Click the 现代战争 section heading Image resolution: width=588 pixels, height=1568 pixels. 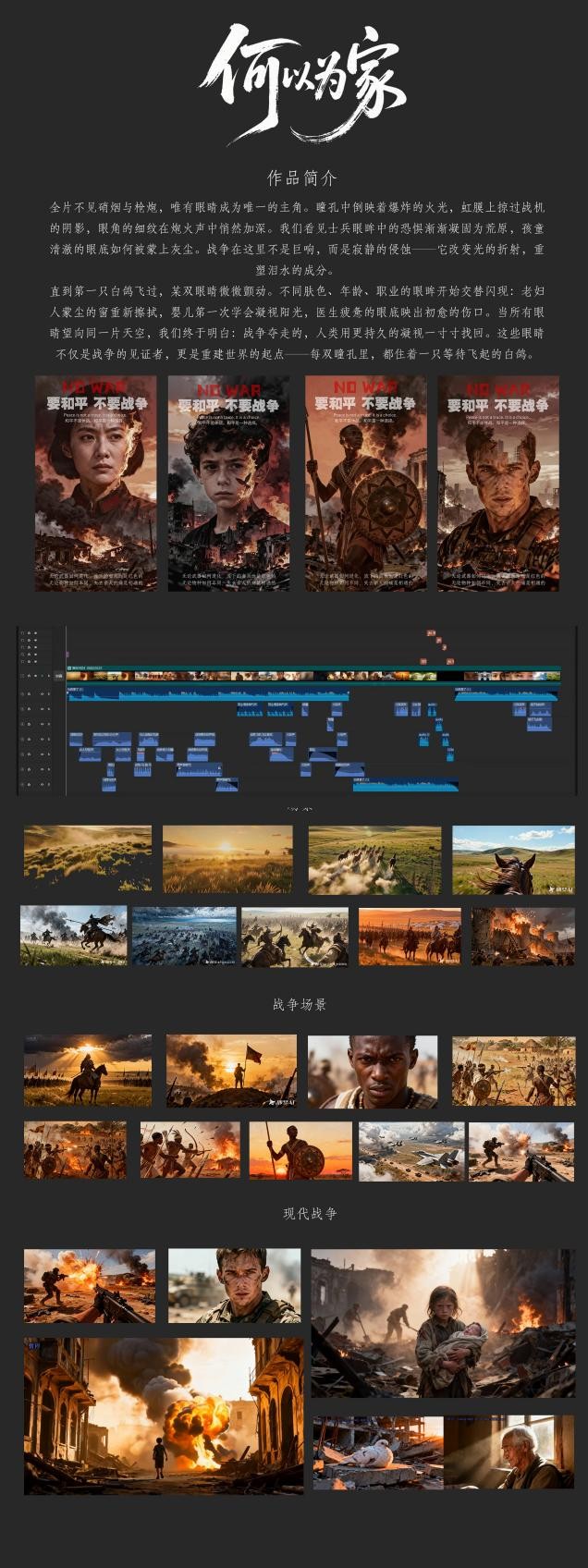pyautogui.click(x=311, y=1213)
